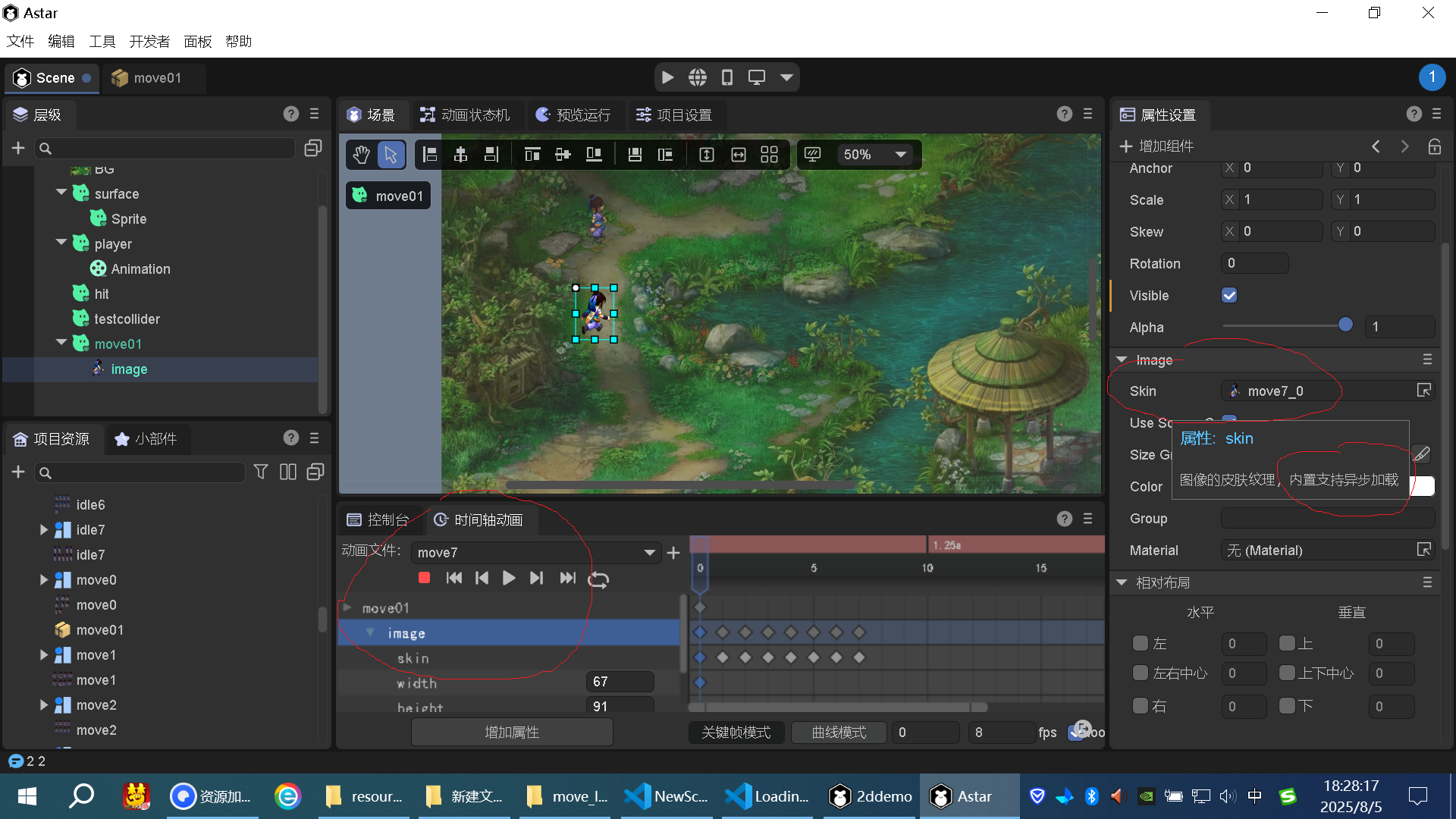Collapse the player node
This screenshot has height=819, width=1456.
[61, 243]
